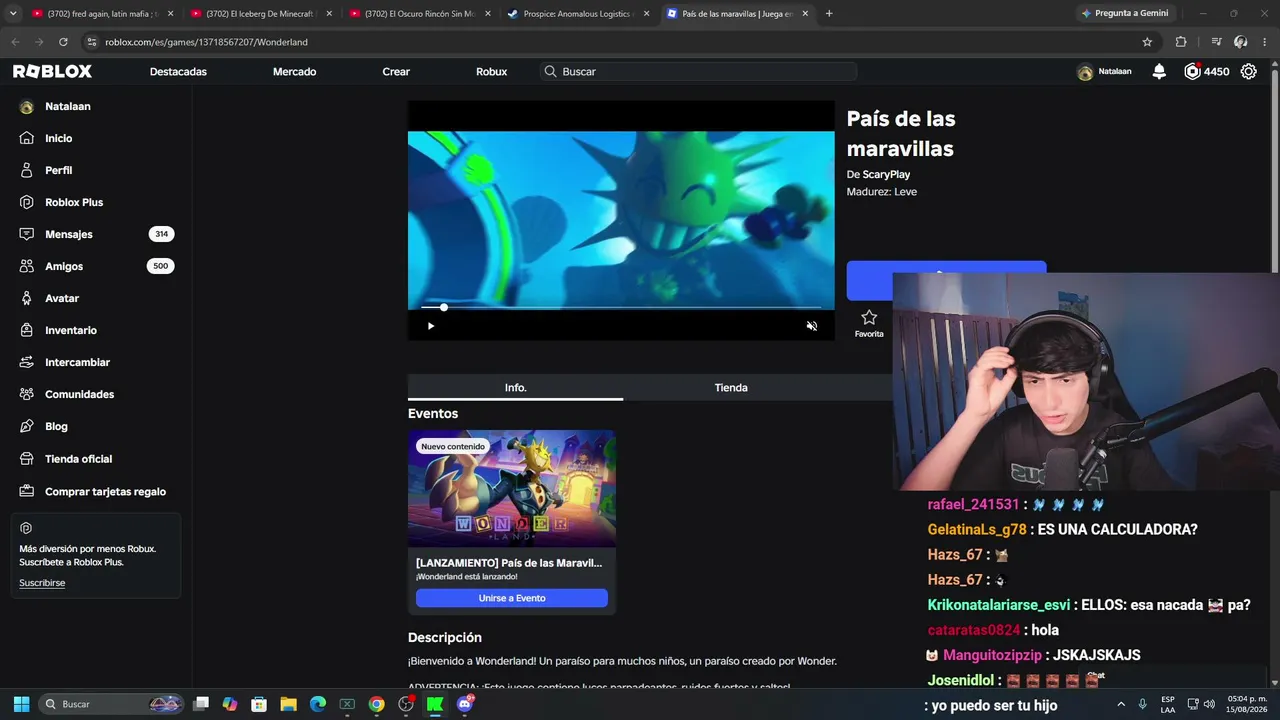Switch to the Info. tab

tap(515, 387)
